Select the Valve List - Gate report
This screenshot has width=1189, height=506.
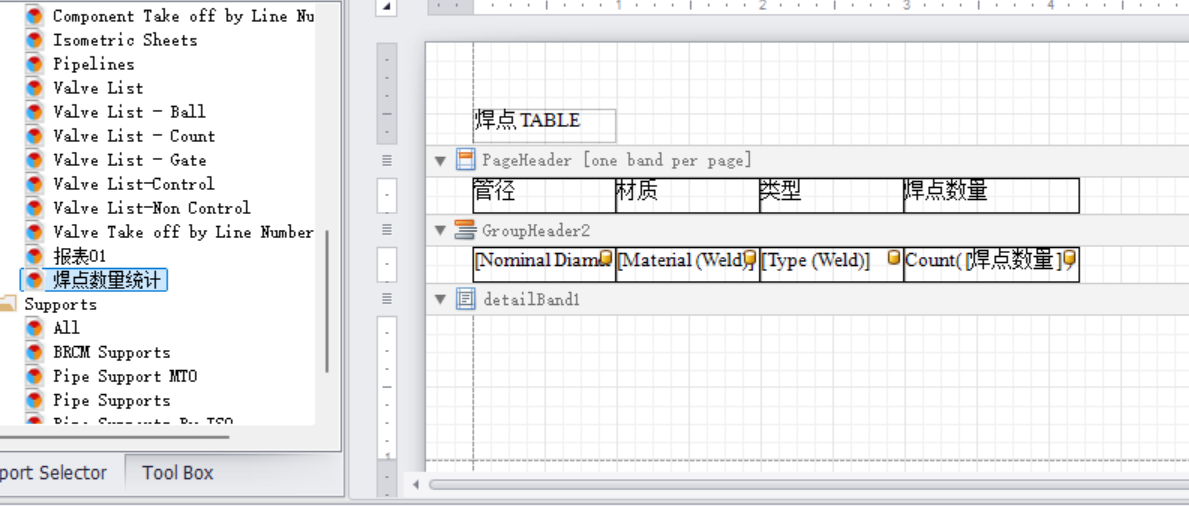(129, 160)
